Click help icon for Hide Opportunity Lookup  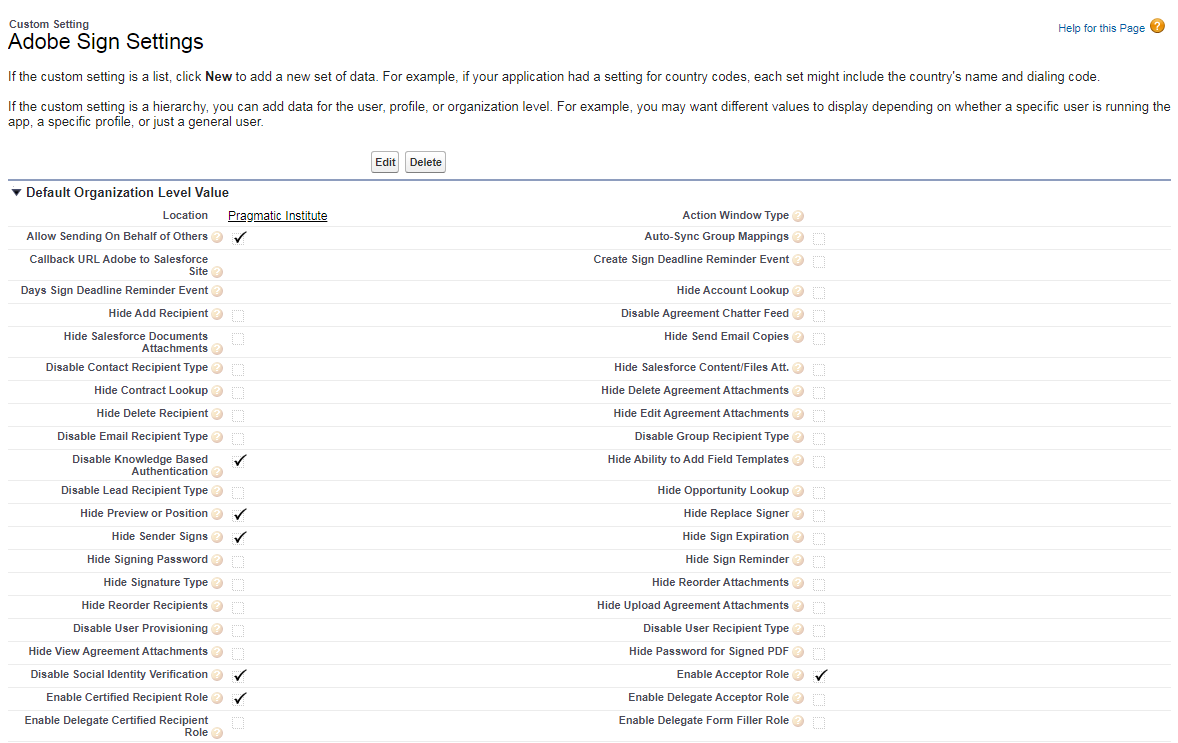click(798, 491)
